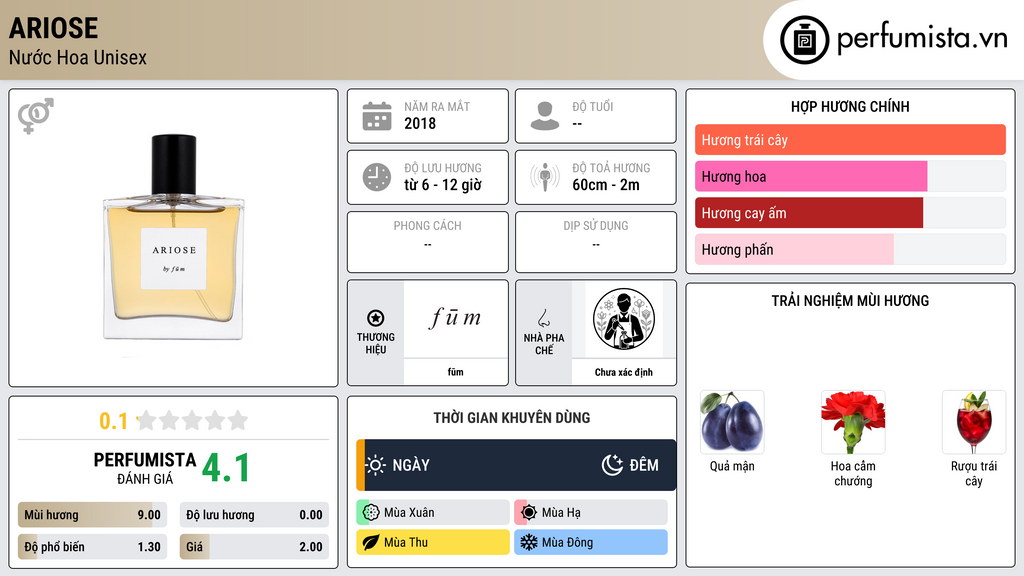Click the winter snowflake icon

529,542
